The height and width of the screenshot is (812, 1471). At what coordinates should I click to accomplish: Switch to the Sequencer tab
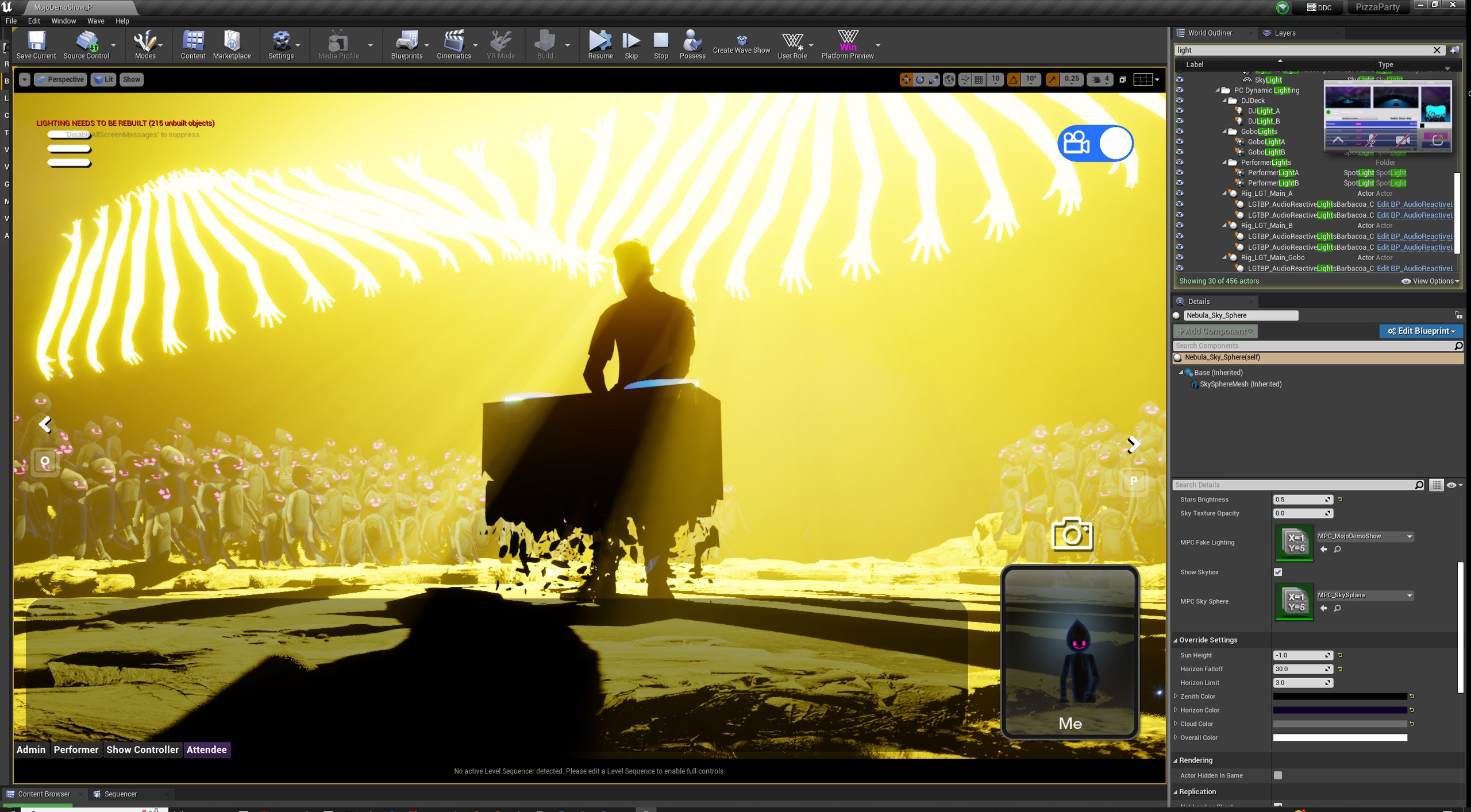(121, 794)
